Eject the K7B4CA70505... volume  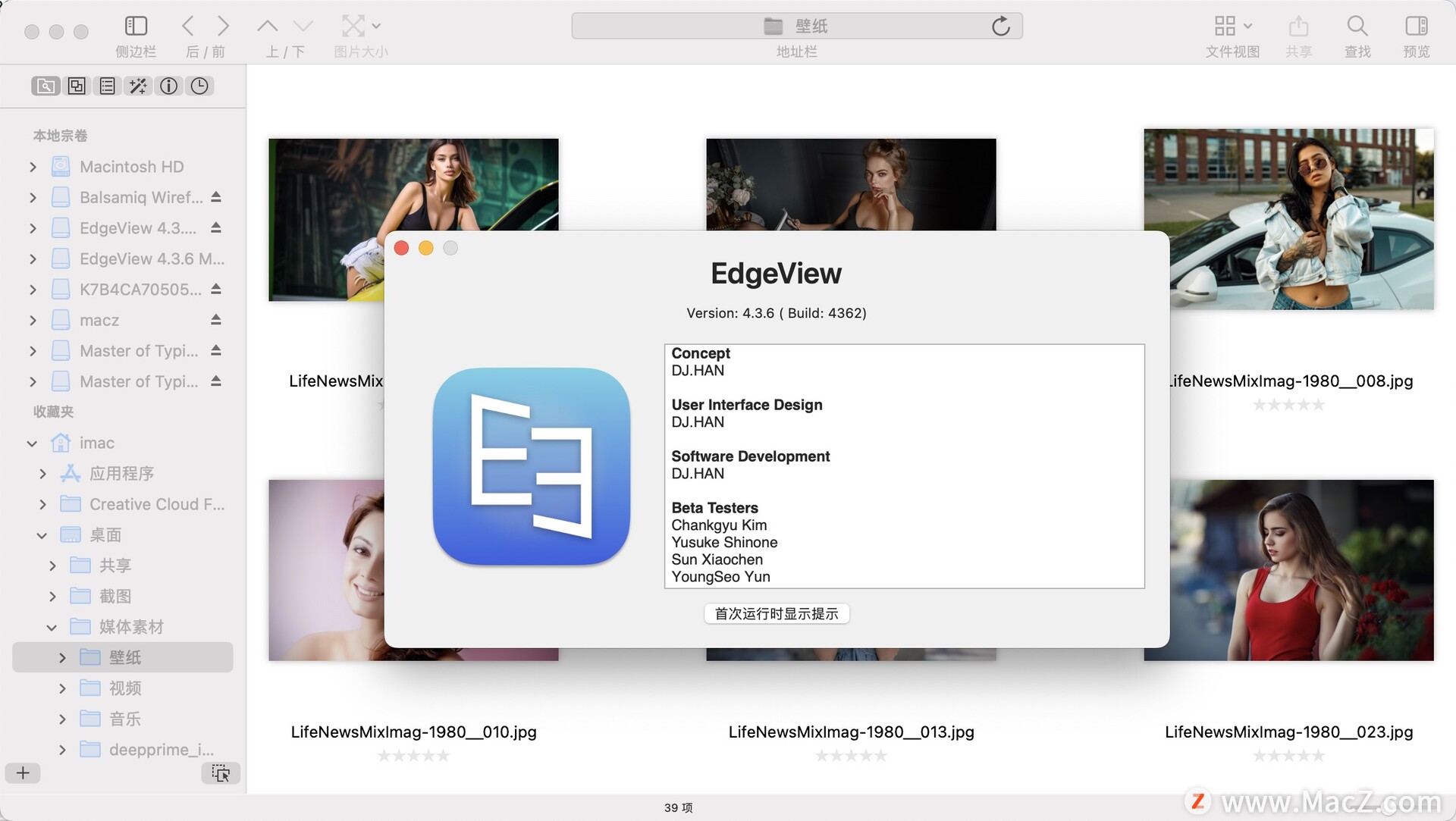pos(216,289)
